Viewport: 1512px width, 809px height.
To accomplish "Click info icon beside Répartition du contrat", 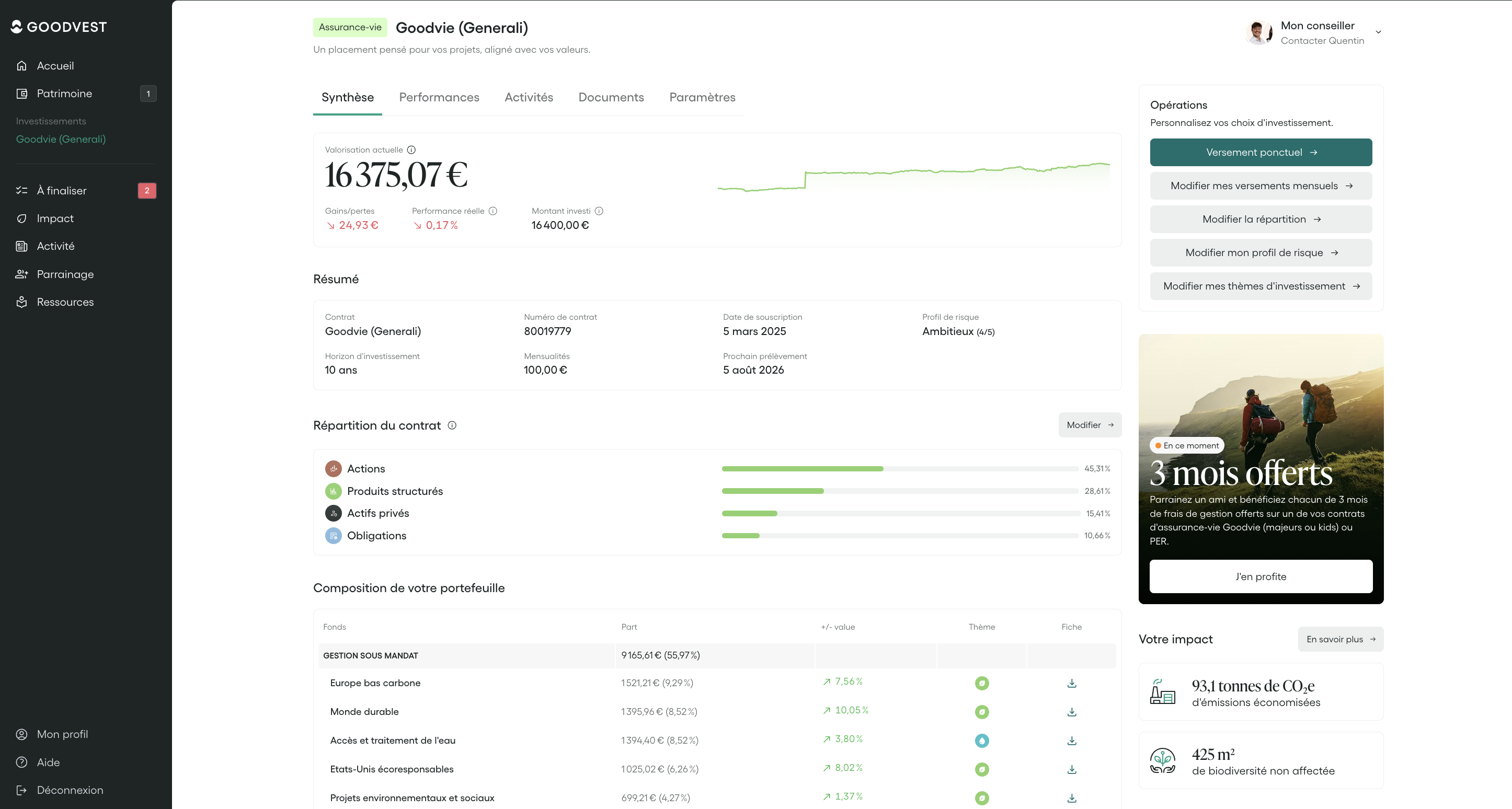I will pos(452,425).
